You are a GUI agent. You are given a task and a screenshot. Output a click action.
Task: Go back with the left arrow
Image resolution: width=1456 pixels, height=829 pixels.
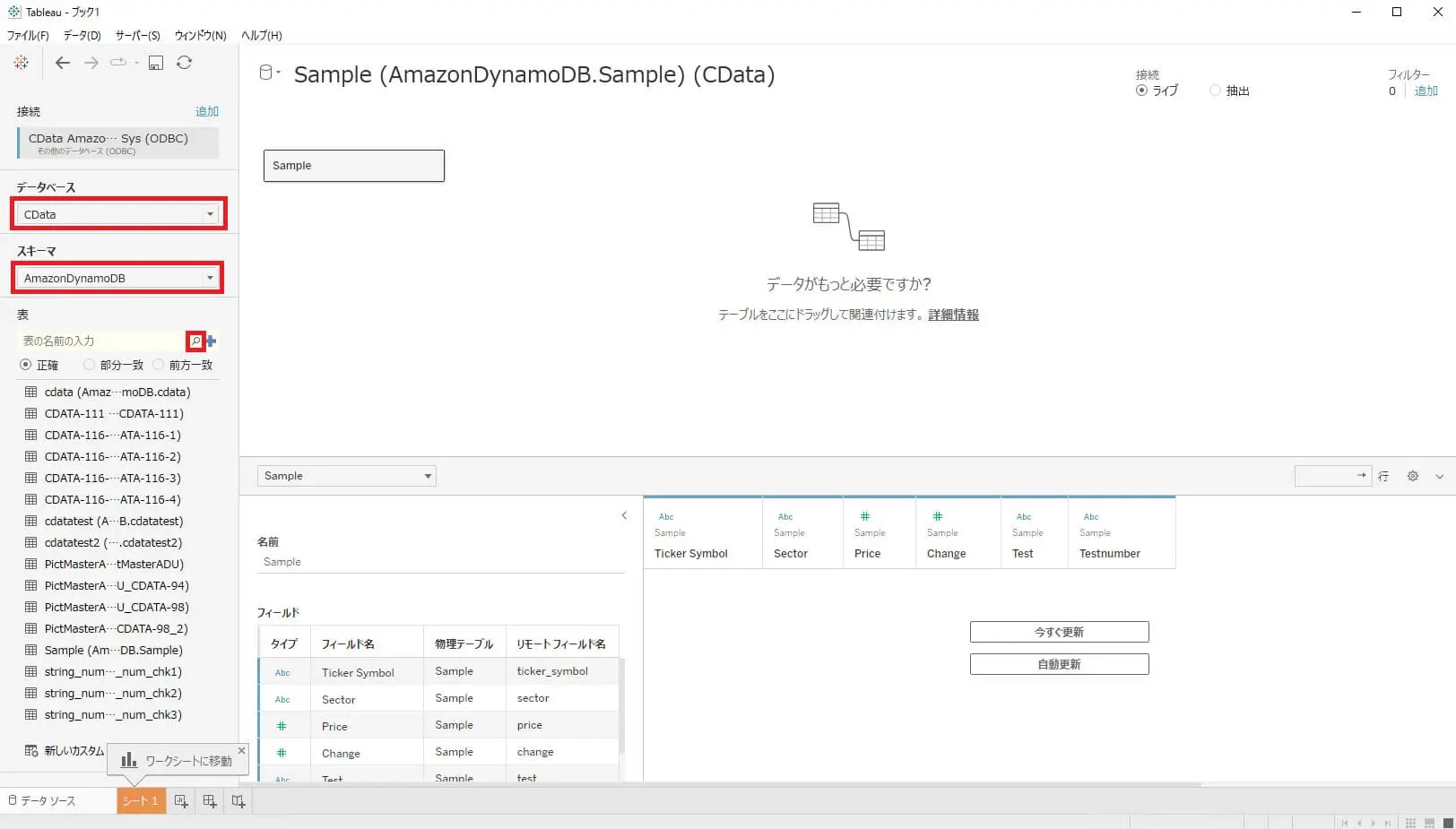62,63
